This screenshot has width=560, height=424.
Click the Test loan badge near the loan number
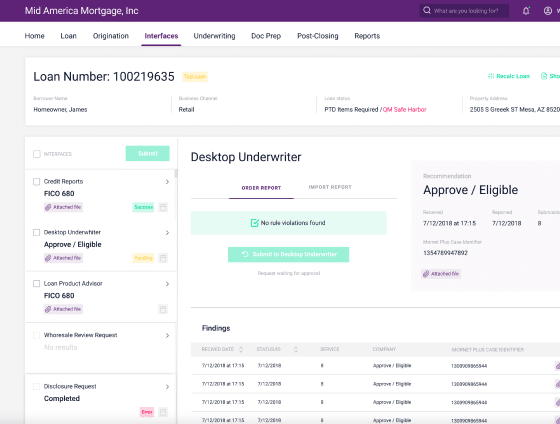[195, 76]
